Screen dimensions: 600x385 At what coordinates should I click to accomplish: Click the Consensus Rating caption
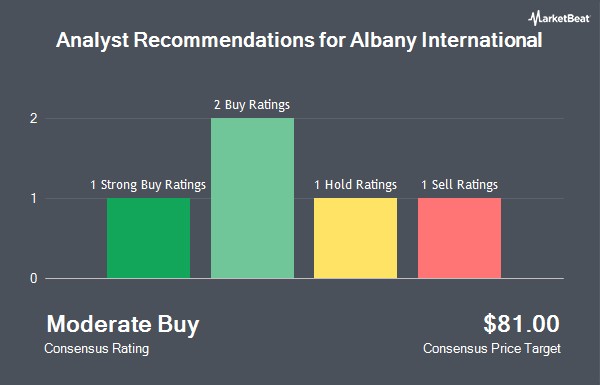97,349
